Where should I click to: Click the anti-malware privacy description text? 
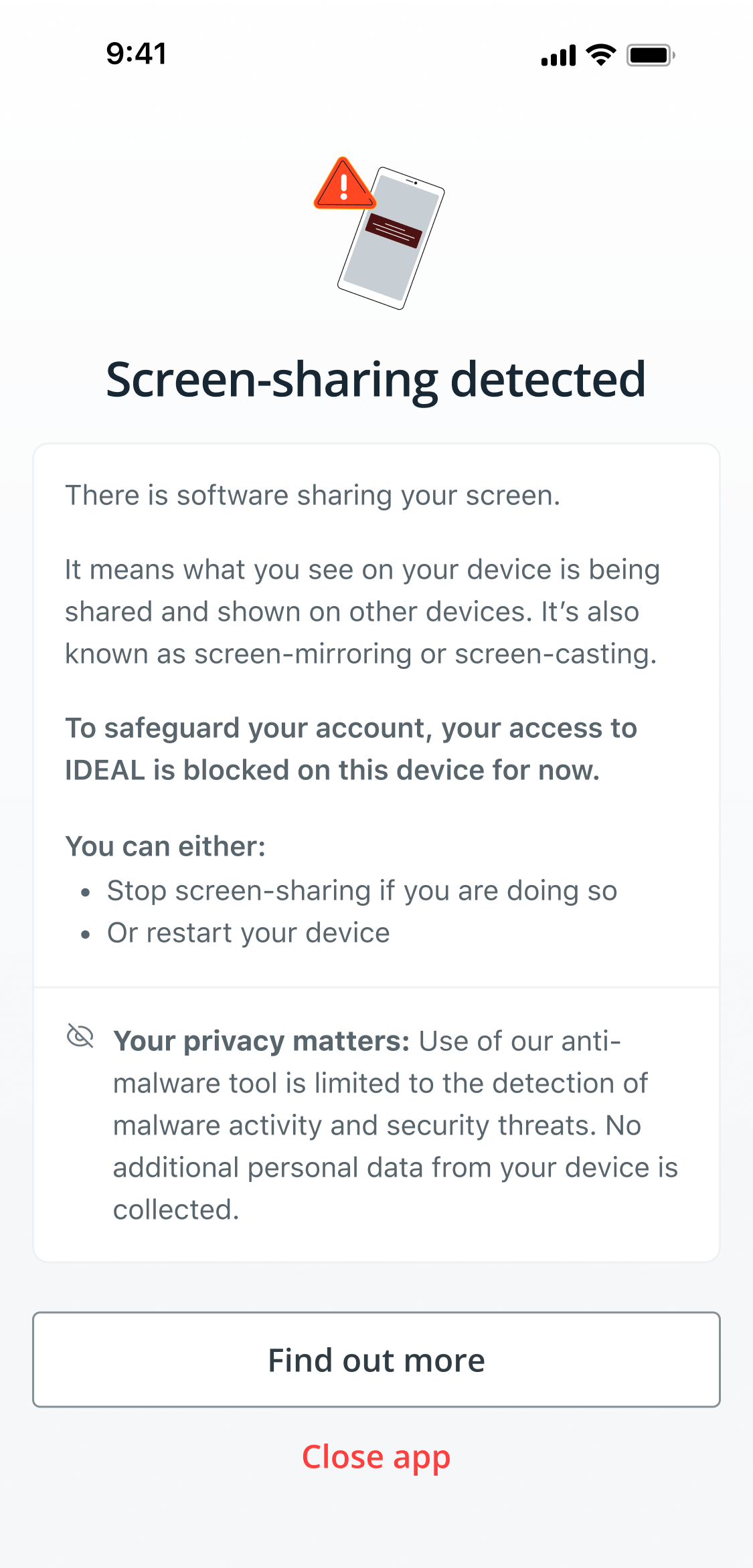pos(396,1125)
